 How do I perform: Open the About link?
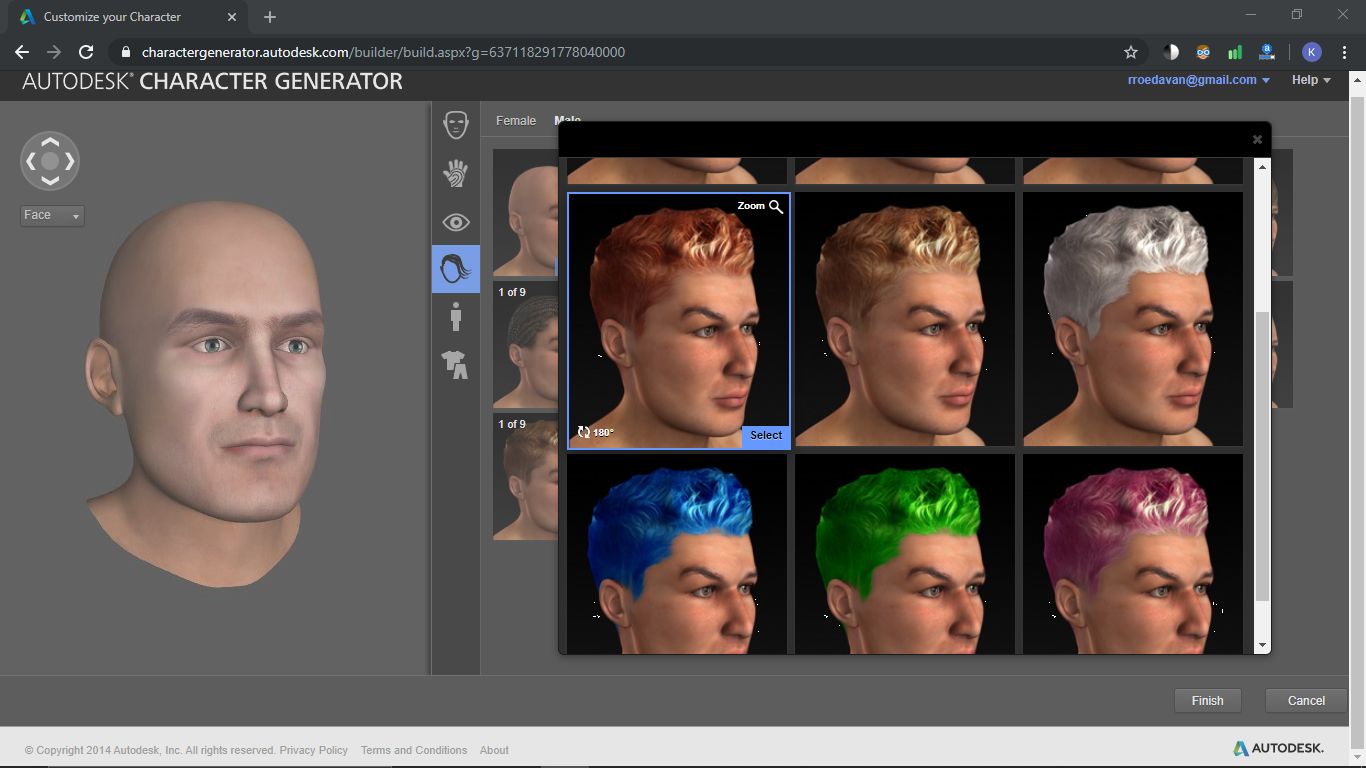[494, 750]
